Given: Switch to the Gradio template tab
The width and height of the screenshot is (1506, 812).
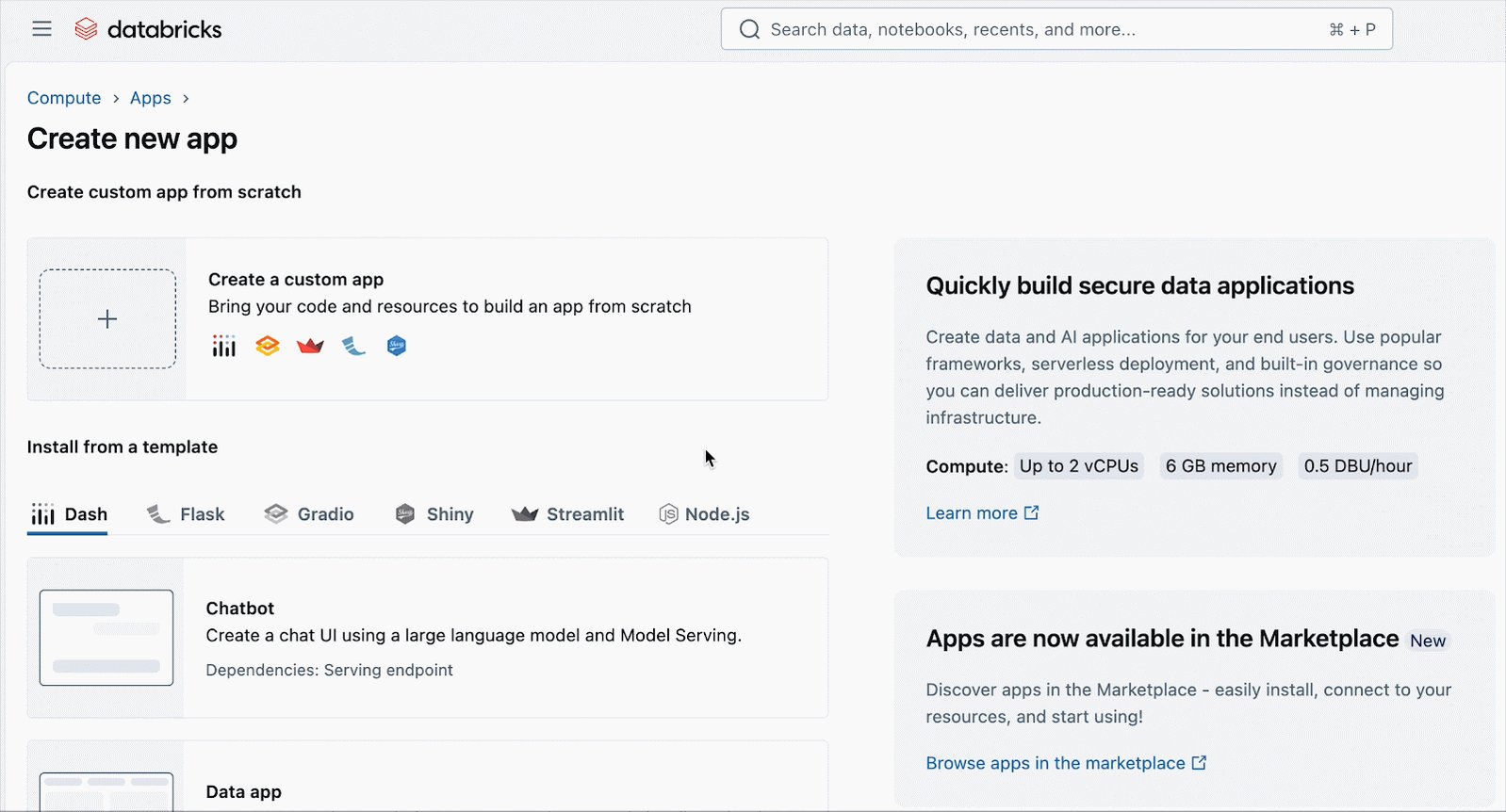Looking at the screenshot, I should (x=309, y=514).
